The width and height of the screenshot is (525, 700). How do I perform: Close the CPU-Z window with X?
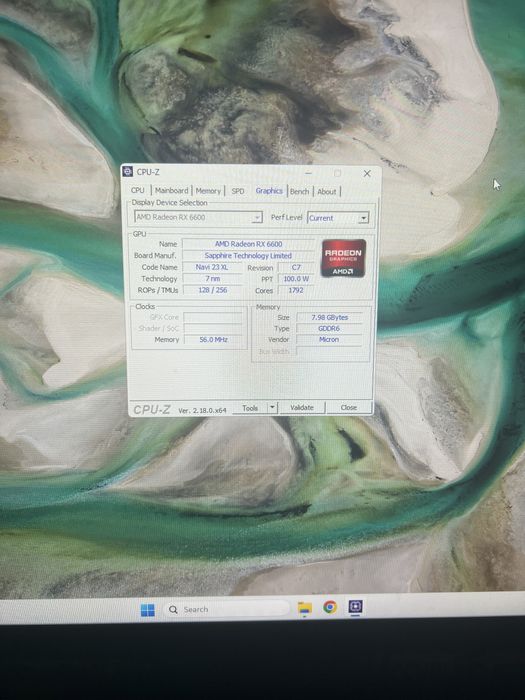pyautogui.click(x=367, y=173)
